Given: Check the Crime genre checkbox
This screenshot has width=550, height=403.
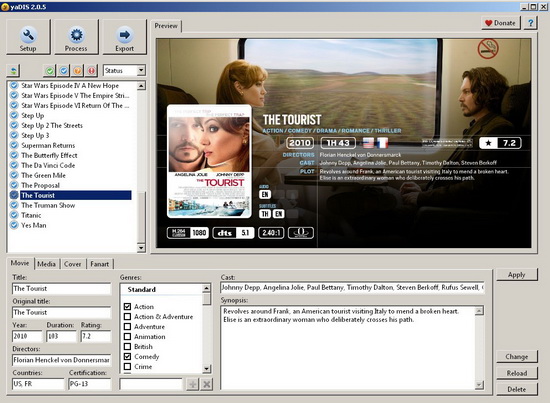Looking at the screenshot, I should tap(127, 367).
